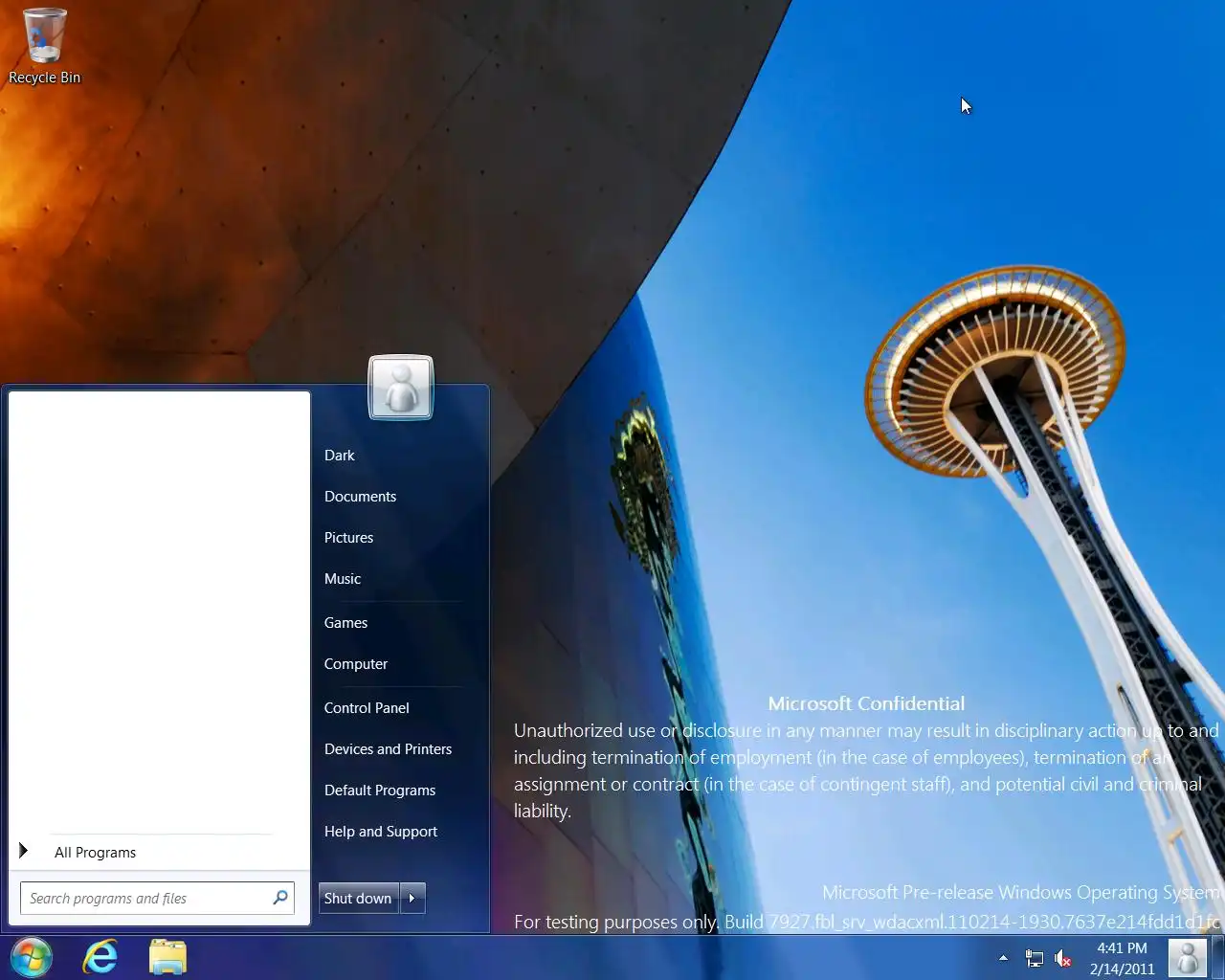1225x980 pixels.
Task: Open Default Programs entry
Action: pyautogui.click(x=380, y=791)
